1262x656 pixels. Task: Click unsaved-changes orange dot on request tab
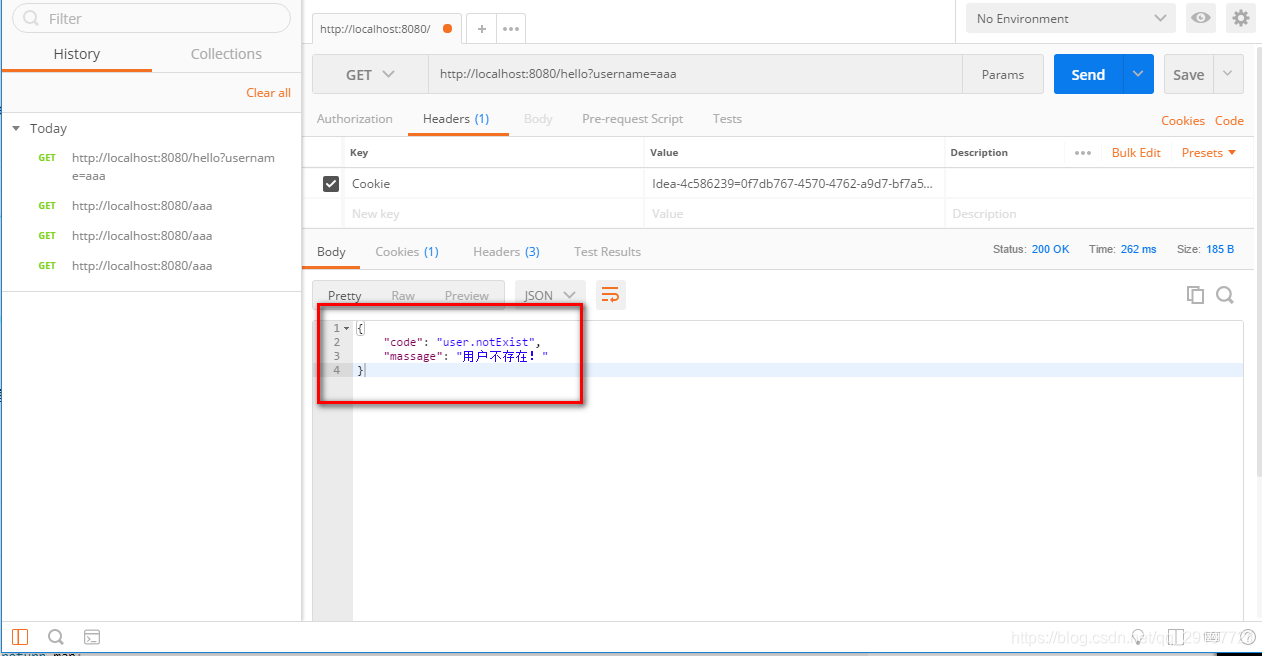[447, 29]
